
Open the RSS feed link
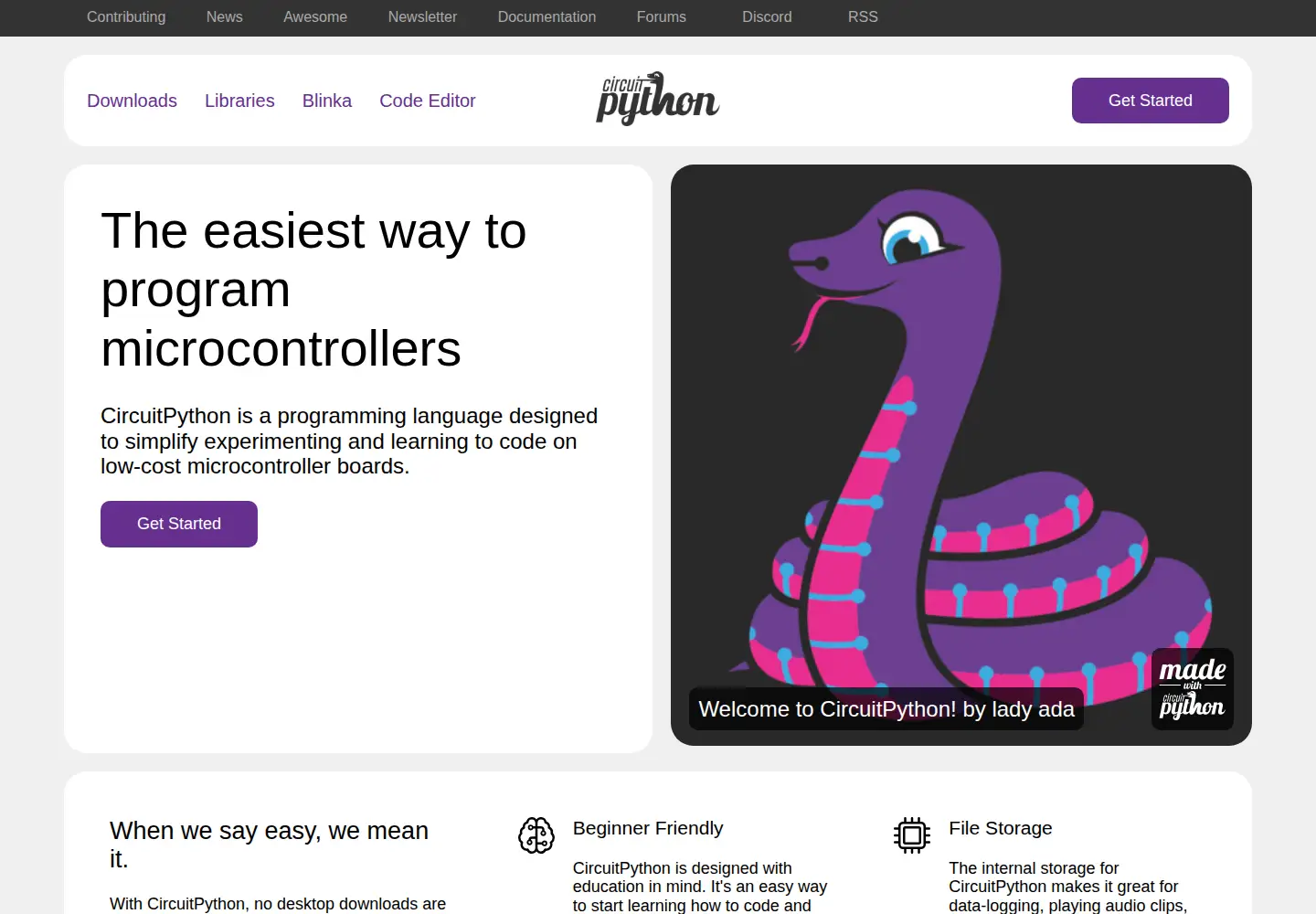(x=863, y=16)
